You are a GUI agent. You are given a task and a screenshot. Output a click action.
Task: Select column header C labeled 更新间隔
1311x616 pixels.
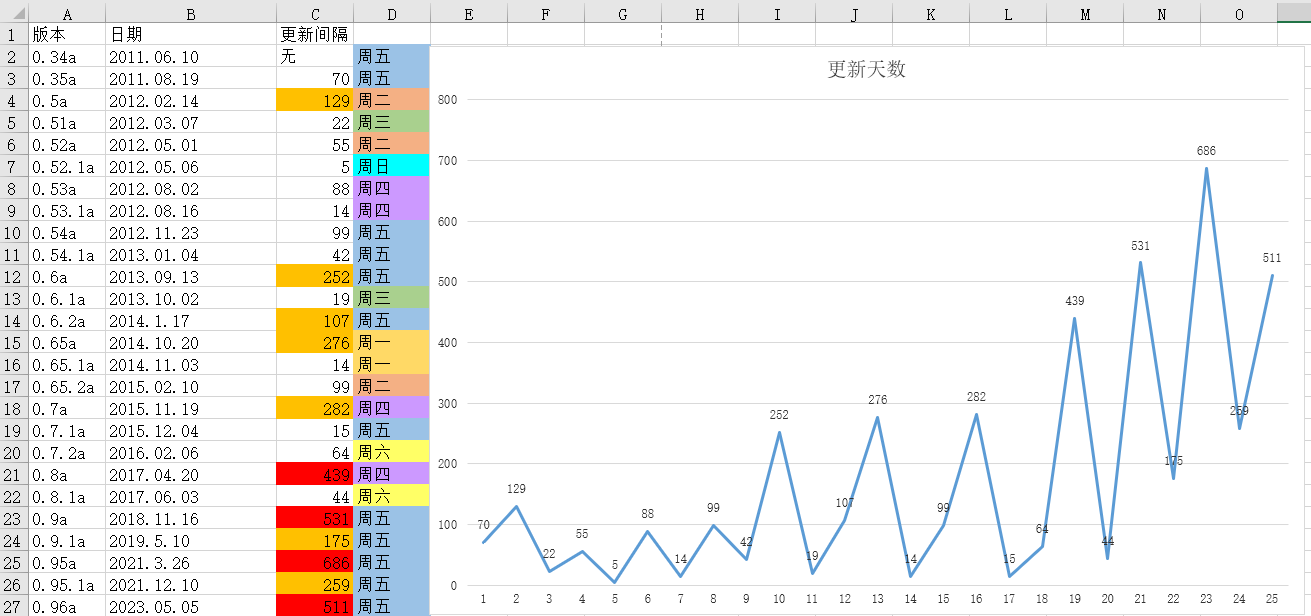click(314, 14)
